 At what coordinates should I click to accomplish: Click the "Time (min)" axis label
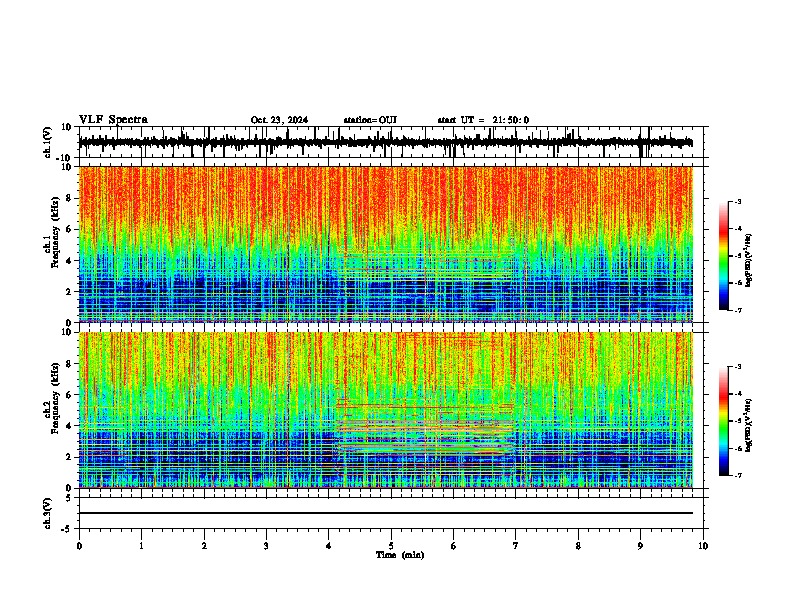[400, 555]
